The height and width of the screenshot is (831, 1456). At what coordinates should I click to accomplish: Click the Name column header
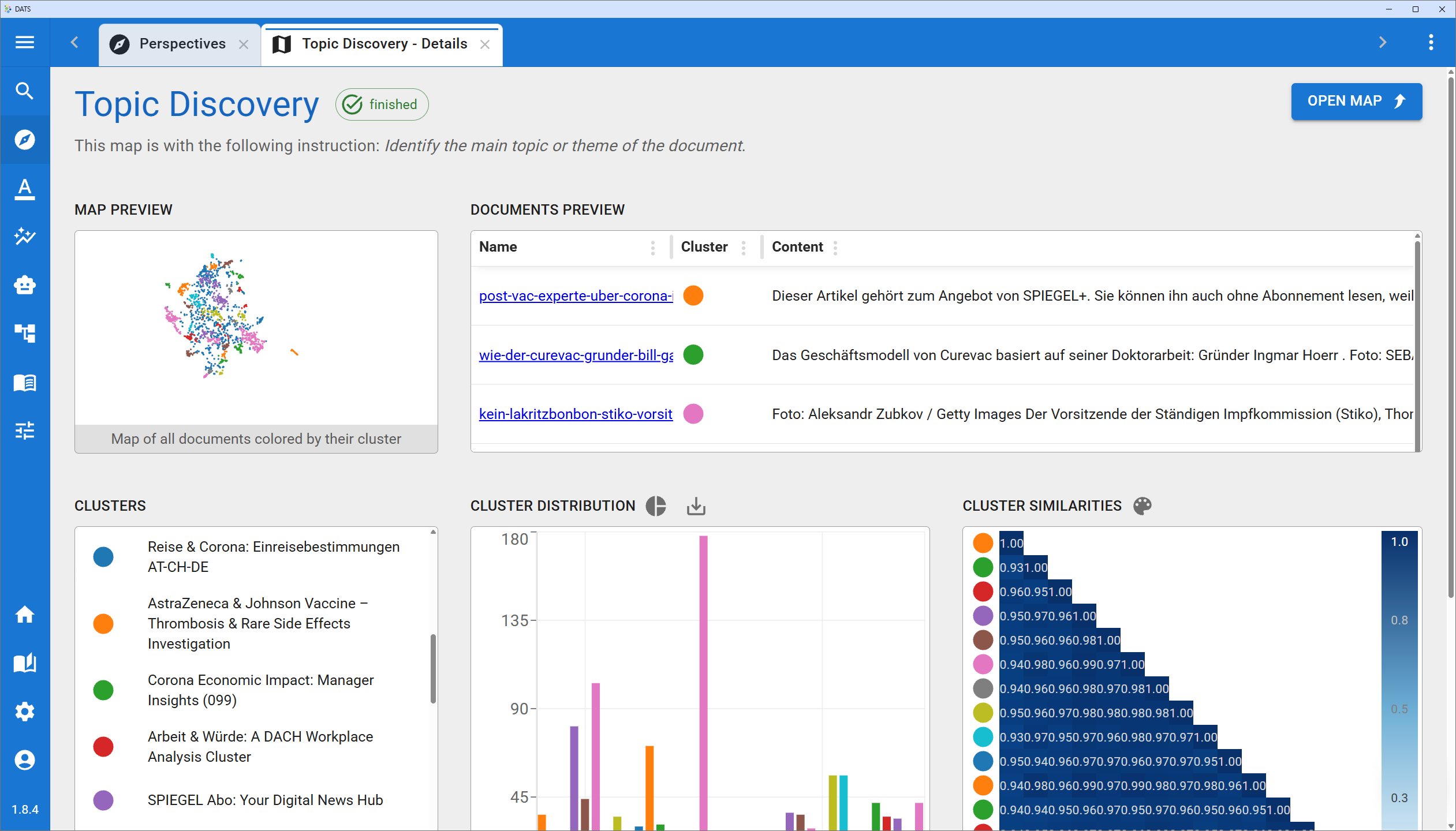point(498,247)
